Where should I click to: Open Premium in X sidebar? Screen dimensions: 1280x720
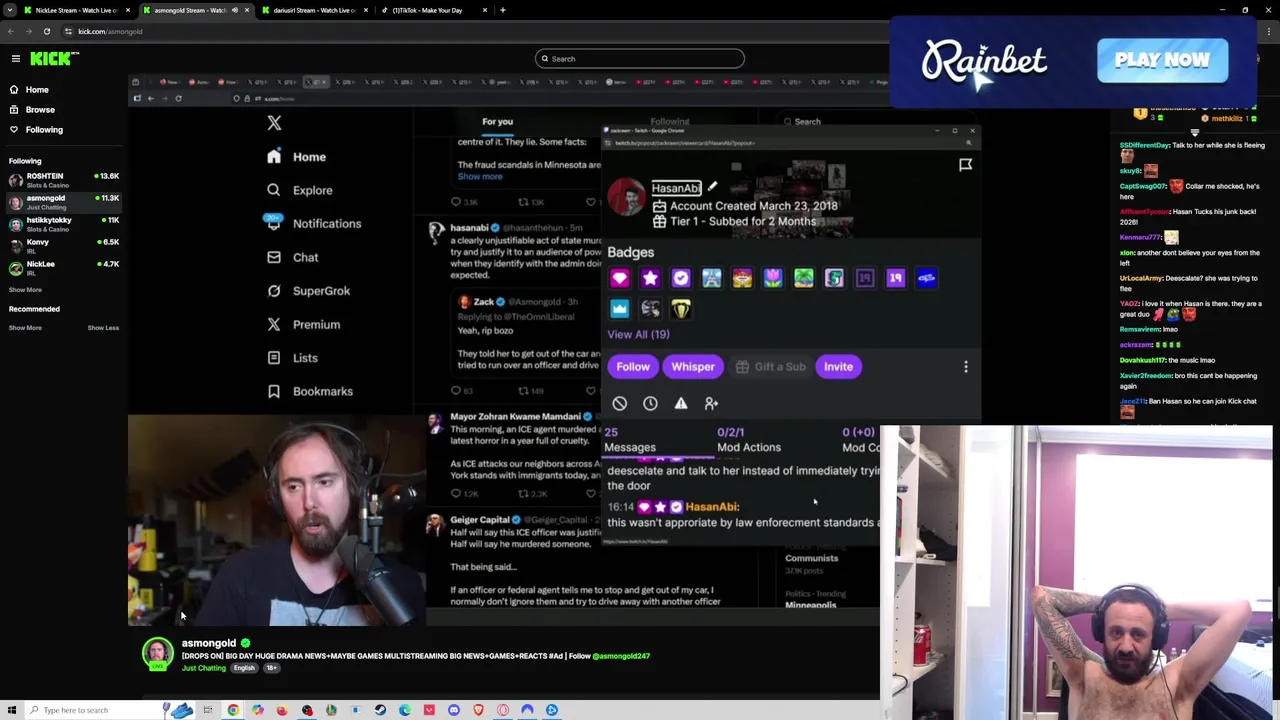pyautogui.click(x=304, y=324)
